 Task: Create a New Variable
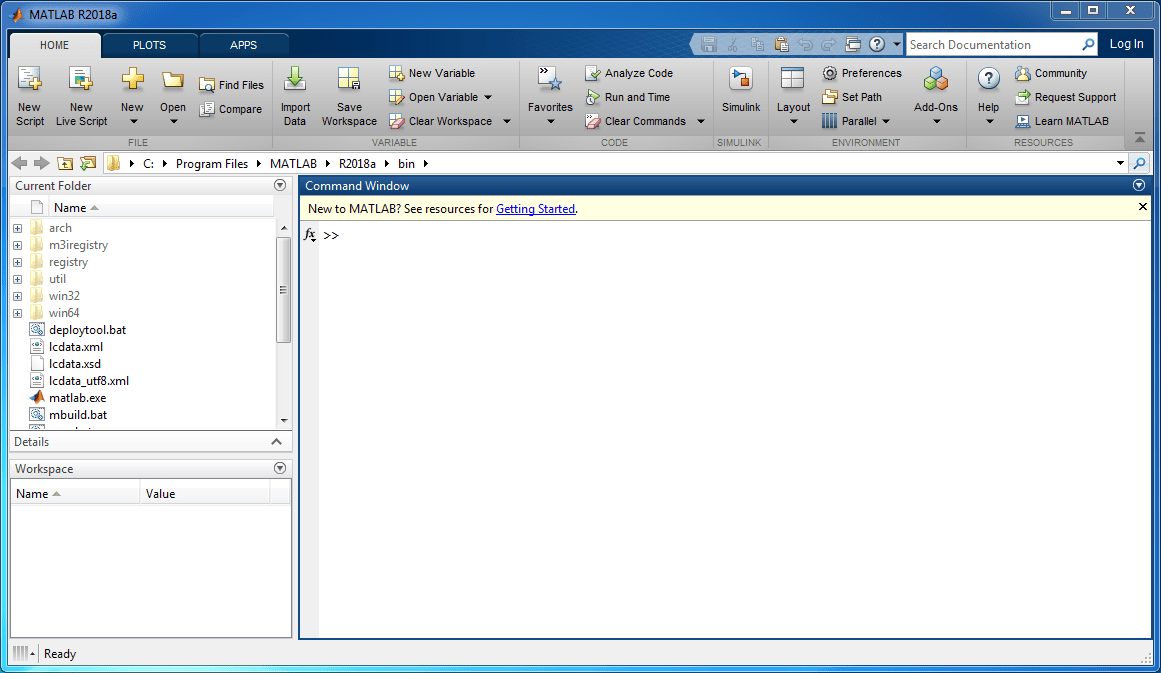(x=432, y=73)
